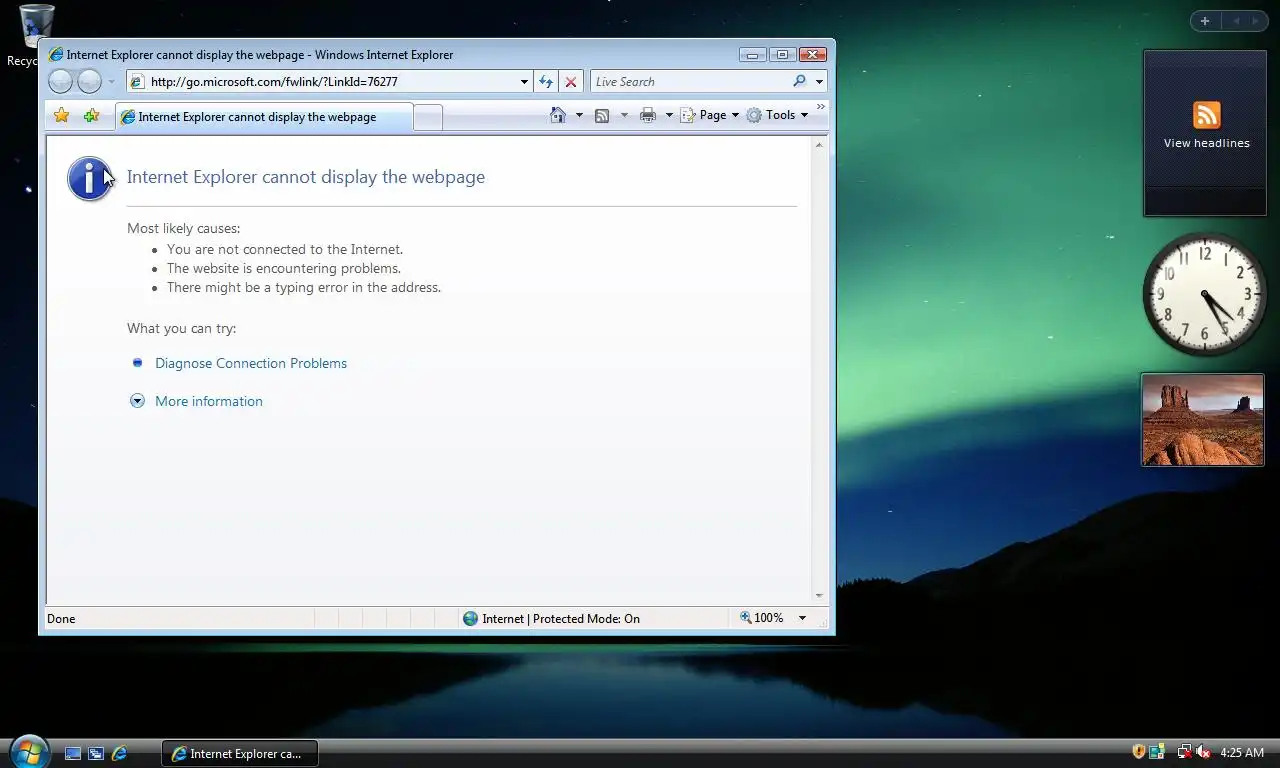
Task: Expand the Feeds dropdown arrow
Action: click(624, 115)
